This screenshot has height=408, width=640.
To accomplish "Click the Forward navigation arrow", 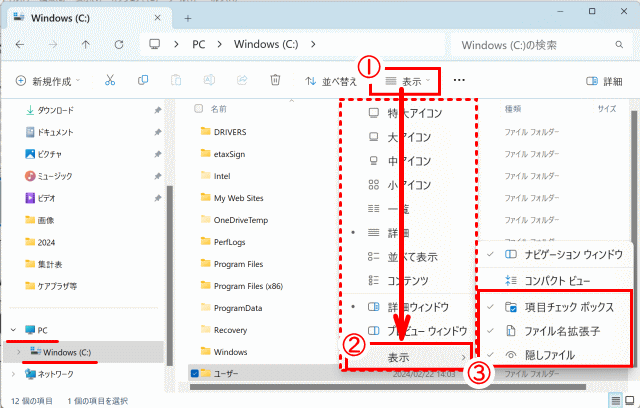I will [53, 44].
